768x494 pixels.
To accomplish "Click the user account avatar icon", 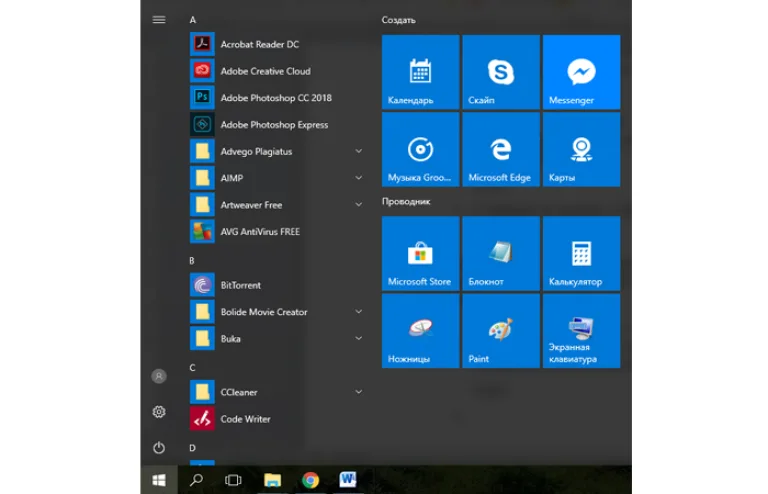I will tap(159, 376).
